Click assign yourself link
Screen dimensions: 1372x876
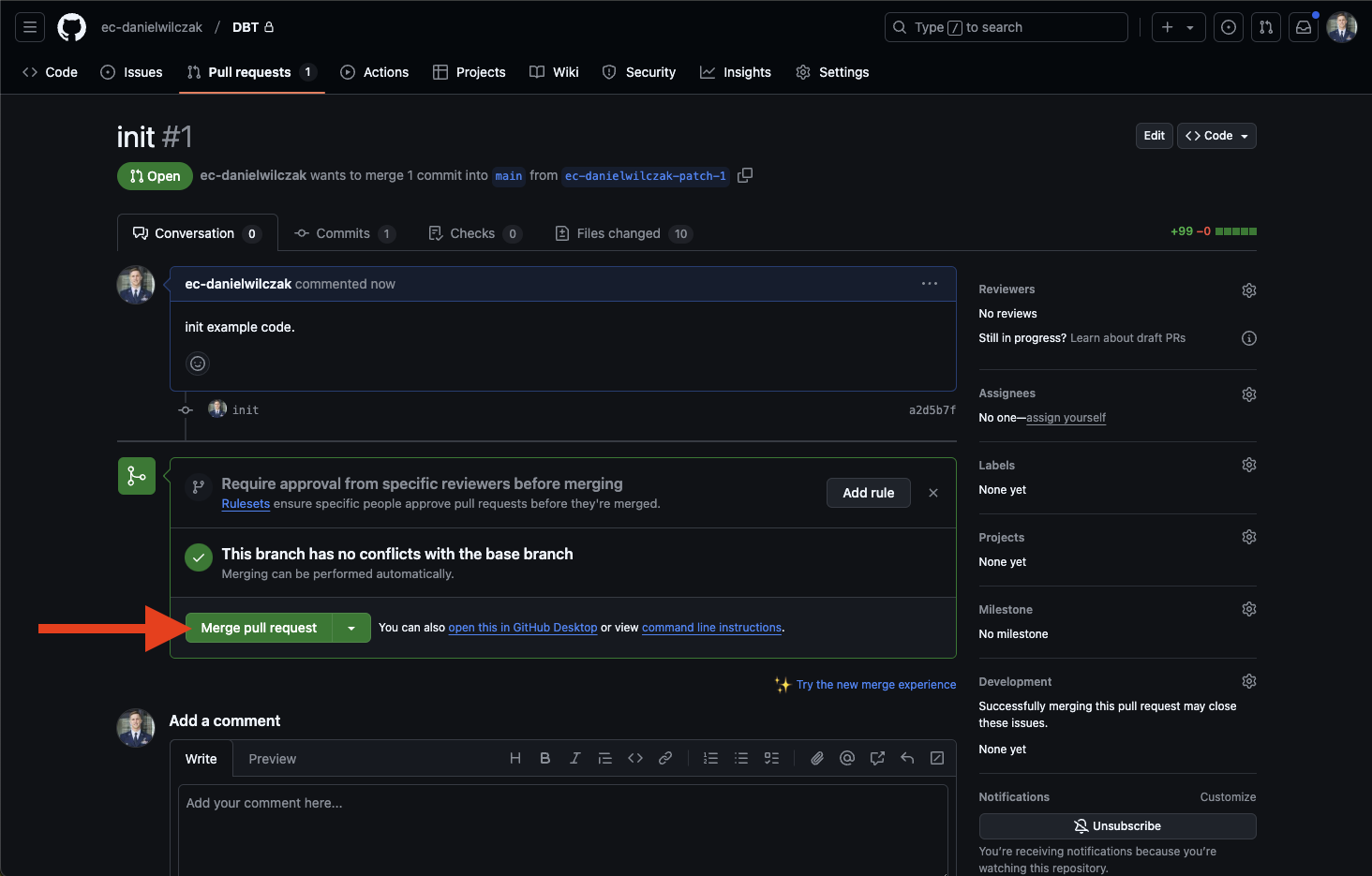(1066, 418)
